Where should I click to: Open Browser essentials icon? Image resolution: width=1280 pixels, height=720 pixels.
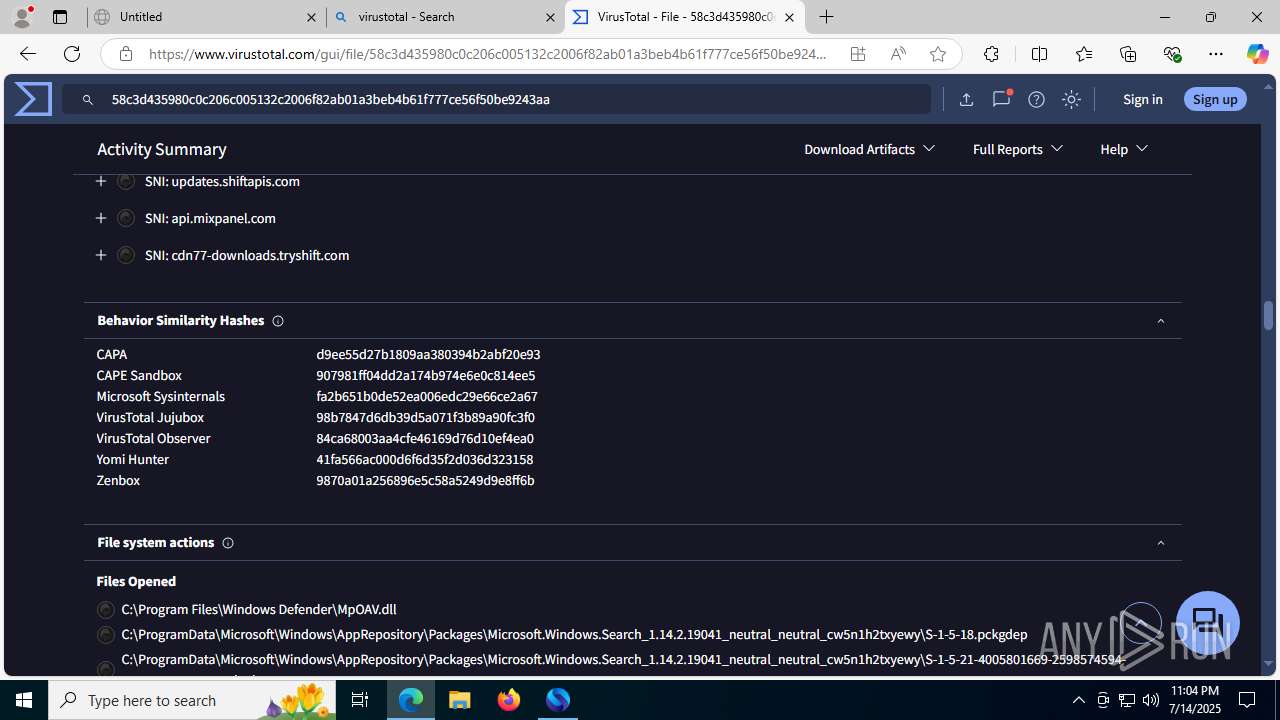point(1172,54)
